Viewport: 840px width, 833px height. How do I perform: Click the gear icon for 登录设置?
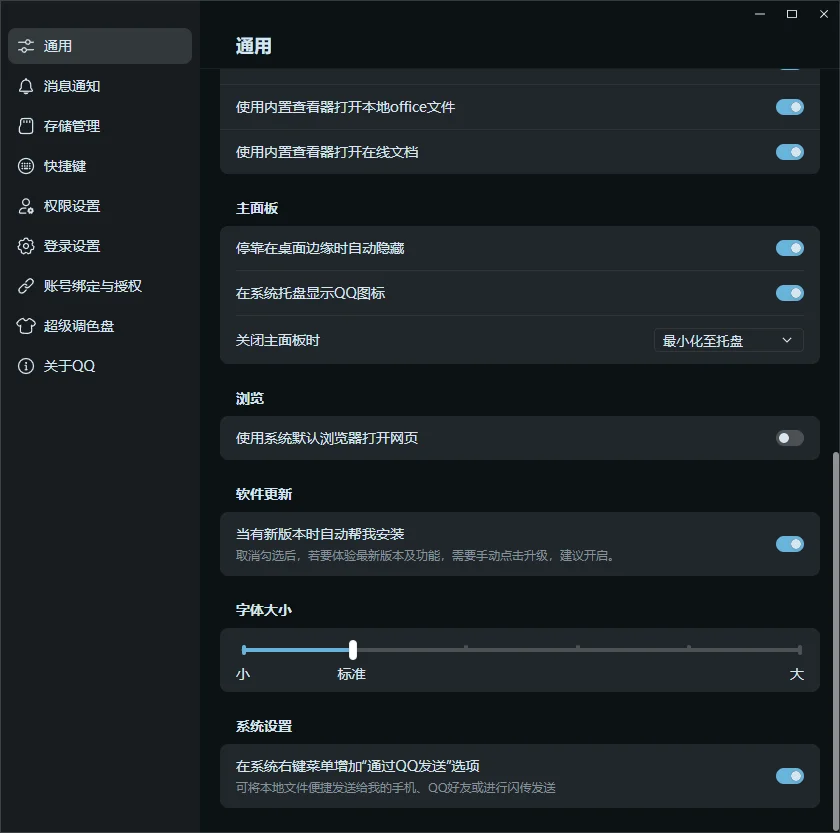26,246
